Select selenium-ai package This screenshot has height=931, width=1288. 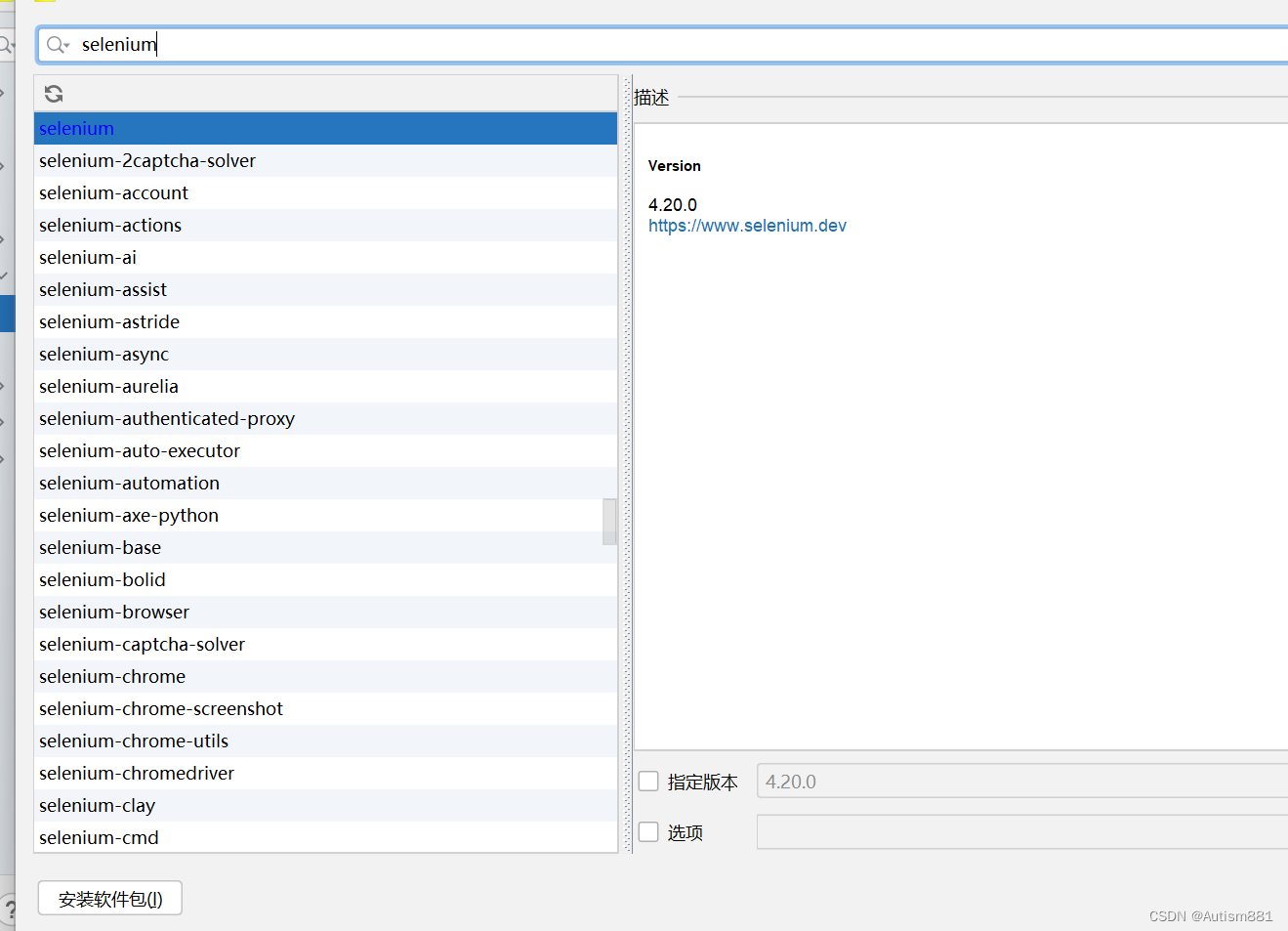(x=325, y=257)
